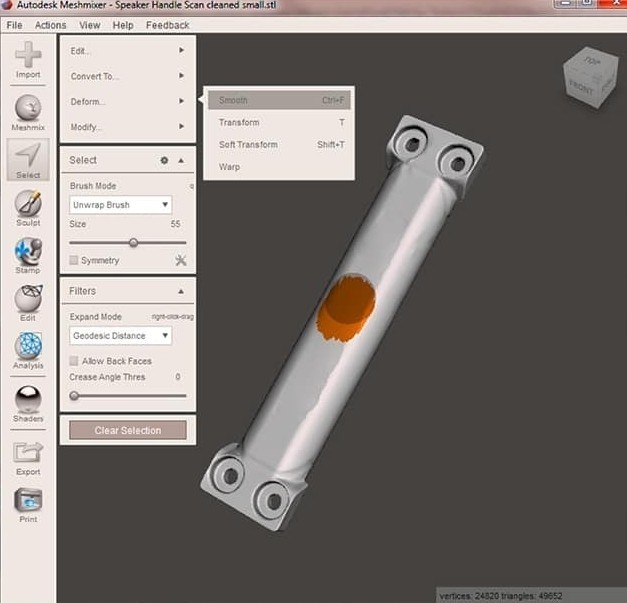
Task: Open the Brush Mode dropdown
Action: [x=121, y=205]
